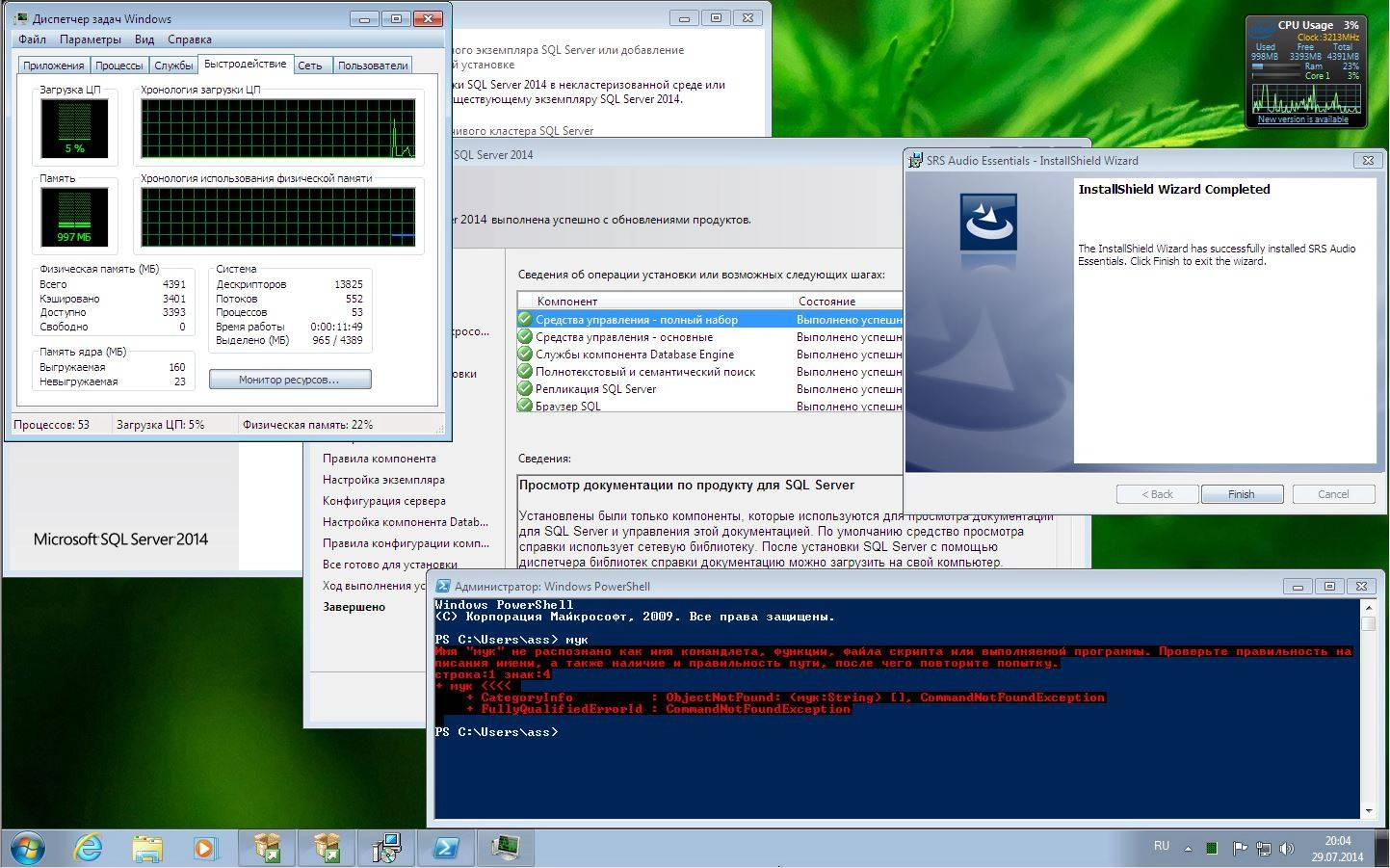Switch to the Службы tab
Viewport: 1390px width, 868px height.
tap(173, 66)
